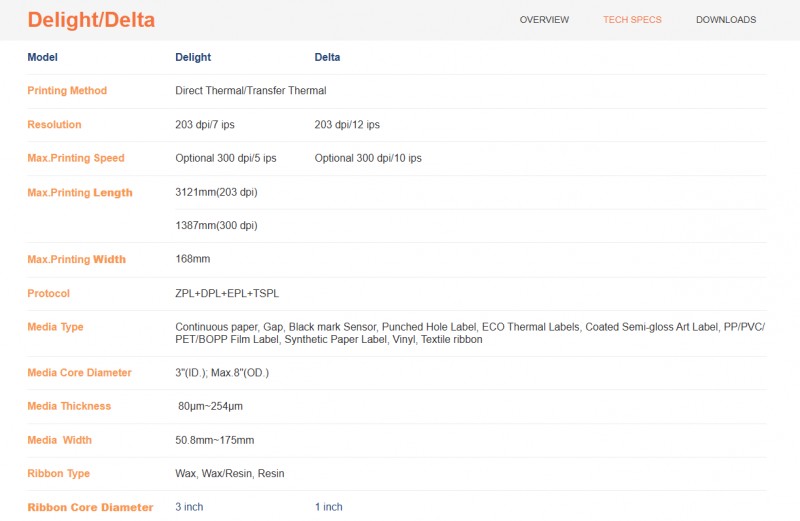Screen dimensions: 800x521
Task: Click the Max.Printing Length label
Action: [80, 193]
